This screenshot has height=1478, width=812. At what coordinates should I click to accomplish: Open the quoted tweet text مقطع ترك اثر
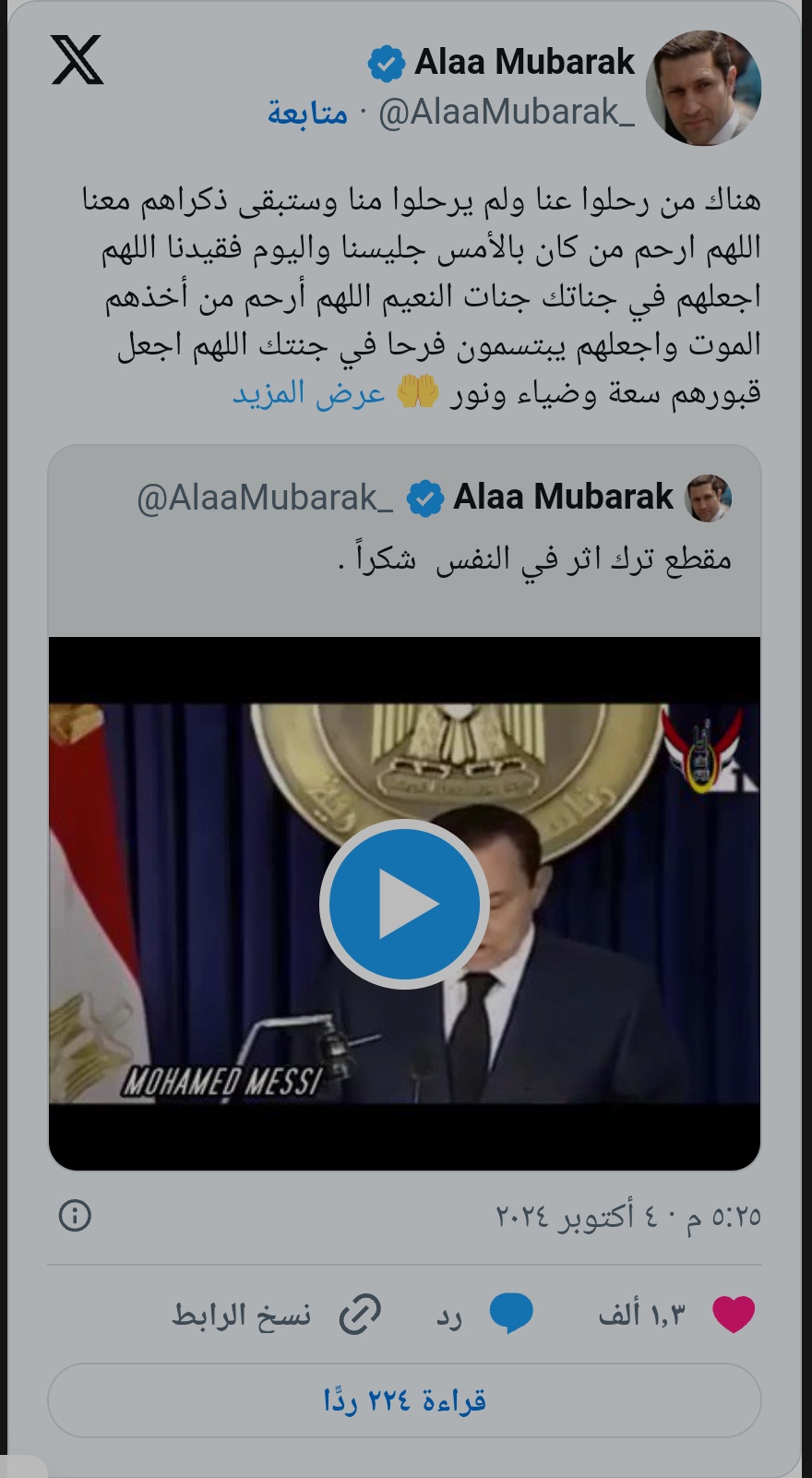coord(534,559)
